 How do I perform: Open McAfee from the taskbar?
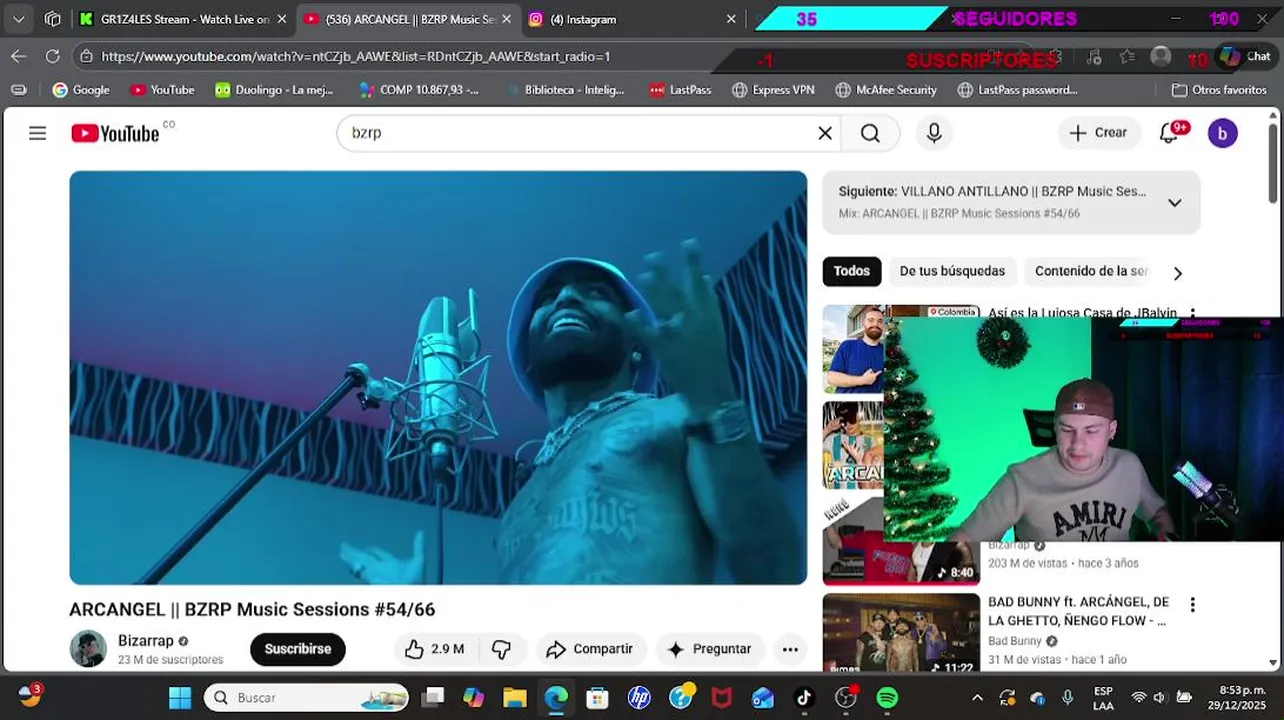click(x=721, y=697)
